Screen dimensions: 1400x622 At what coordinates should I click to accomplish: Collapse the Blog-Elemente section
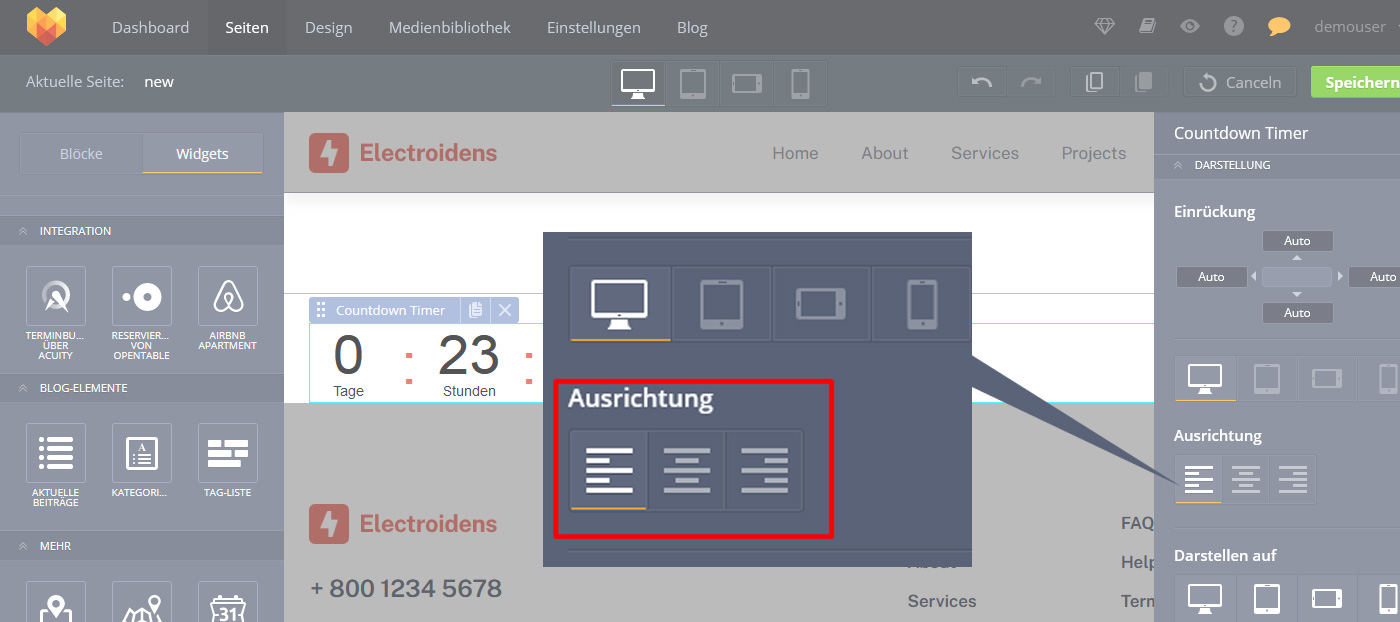[23, 388]
